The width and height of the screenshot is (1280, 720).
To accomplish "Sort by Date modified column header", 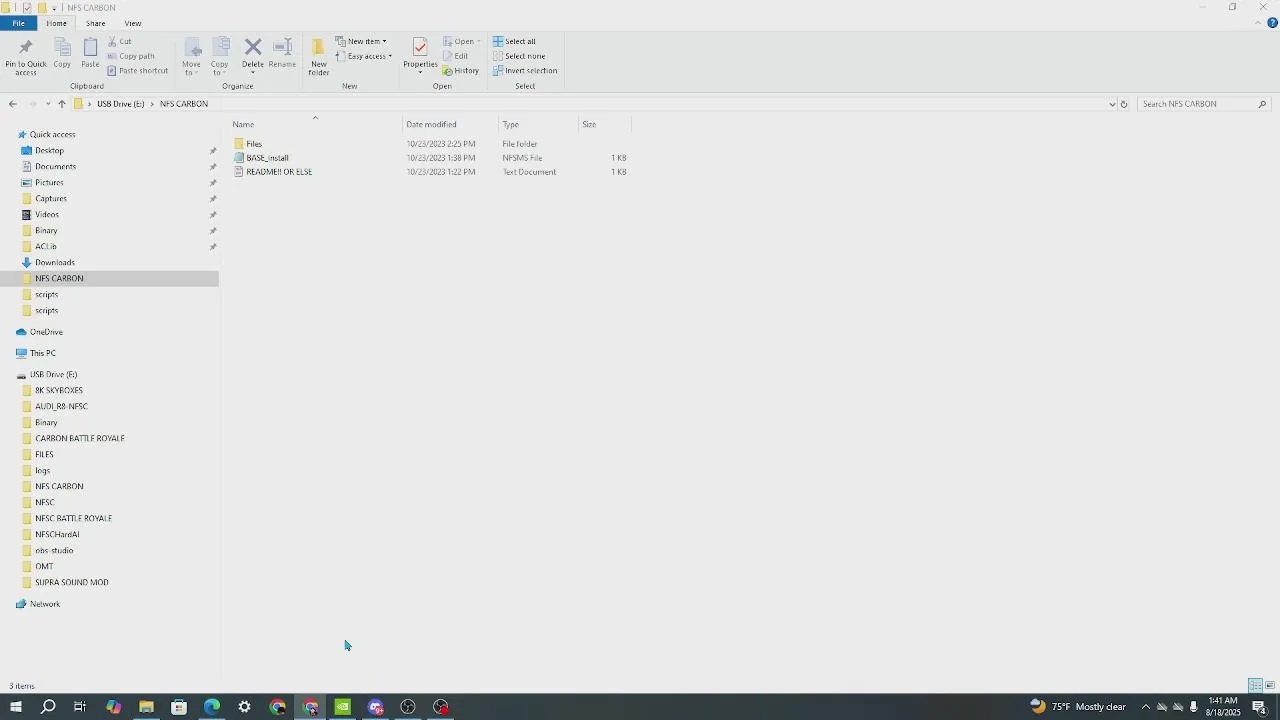I will click(x=449, y=124).
